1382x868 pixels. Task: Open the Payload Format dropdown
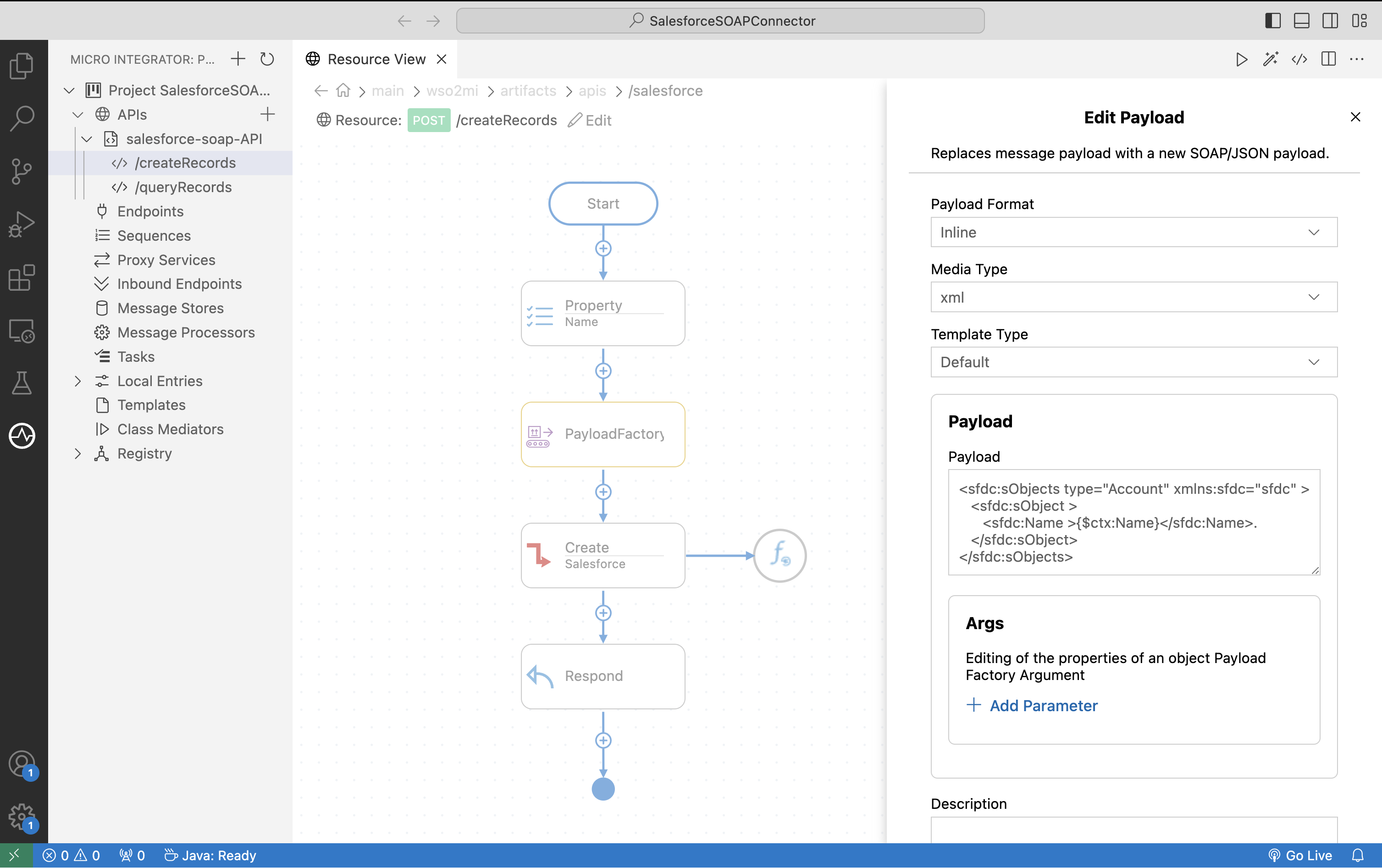coord(1133,232)
